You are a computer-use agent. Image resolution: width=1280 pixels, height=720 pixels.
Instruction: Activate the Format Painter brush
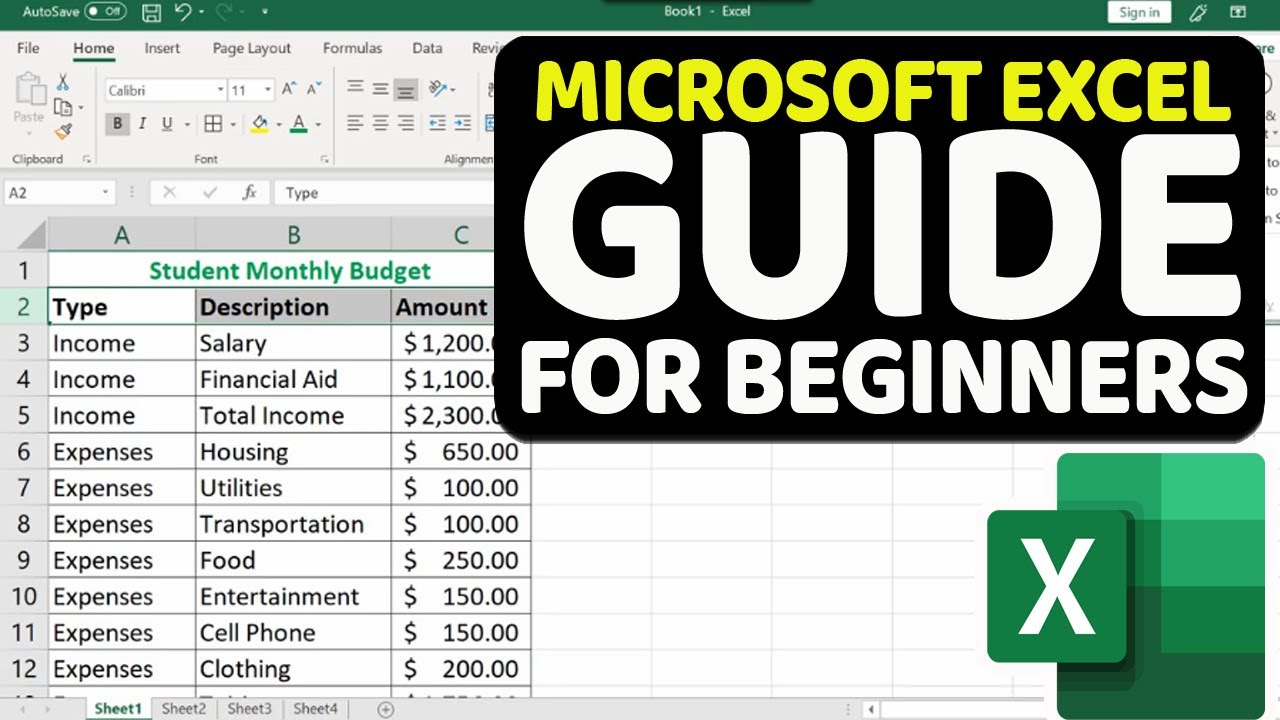(x=63, y=131)
